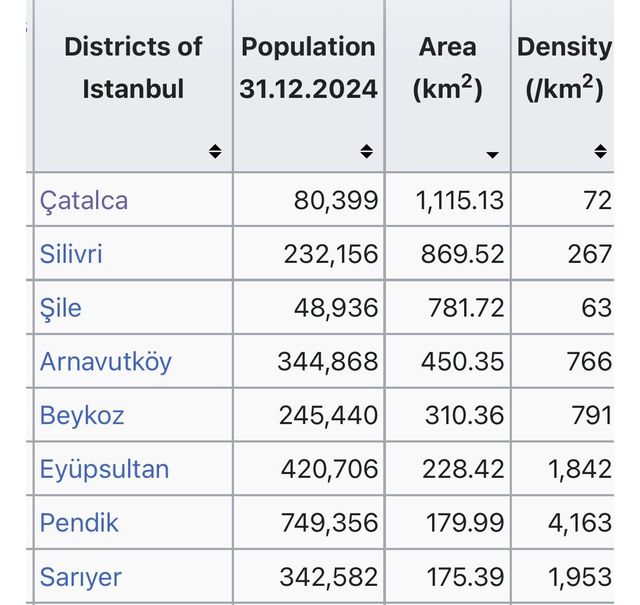Open the Arnavutköy district page
Image resolution: width=640 pixels, height=605 pixels.
106,361
